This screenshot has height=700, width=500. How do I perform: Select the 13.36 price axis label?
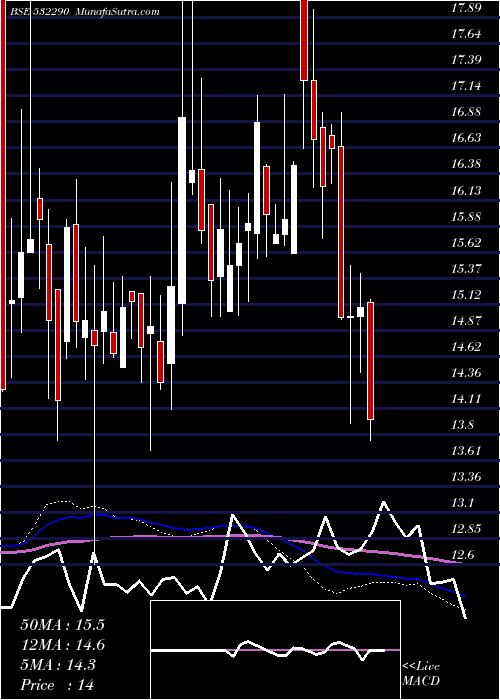coord(466,477)
